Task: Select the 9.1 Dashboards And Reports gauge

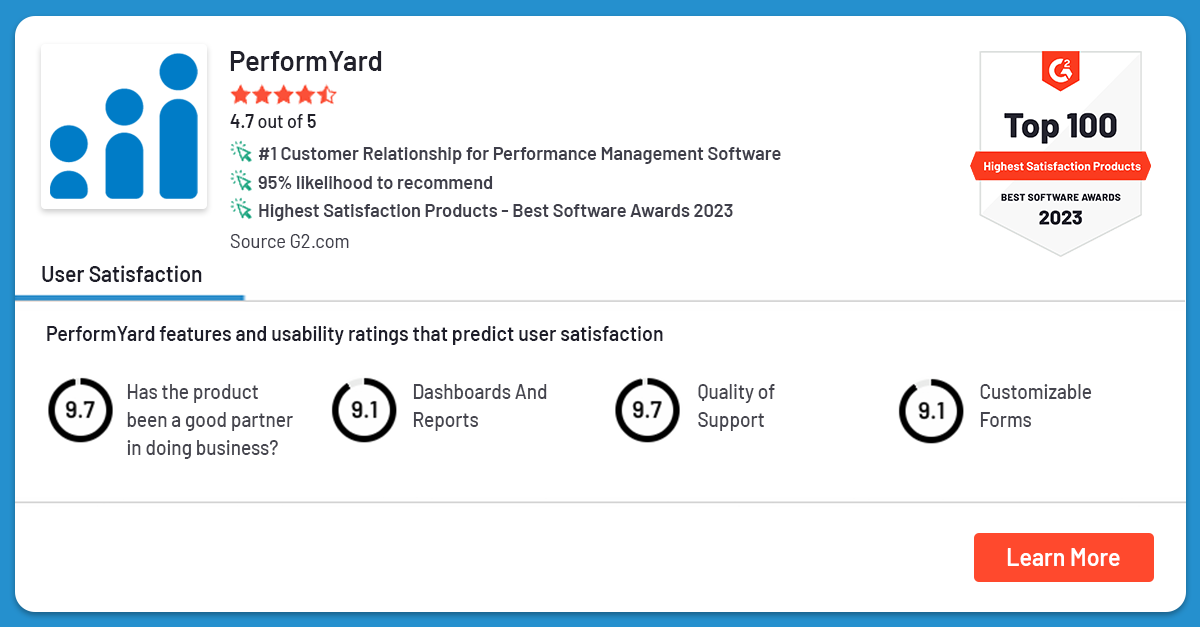Action: tap(364, 410)
